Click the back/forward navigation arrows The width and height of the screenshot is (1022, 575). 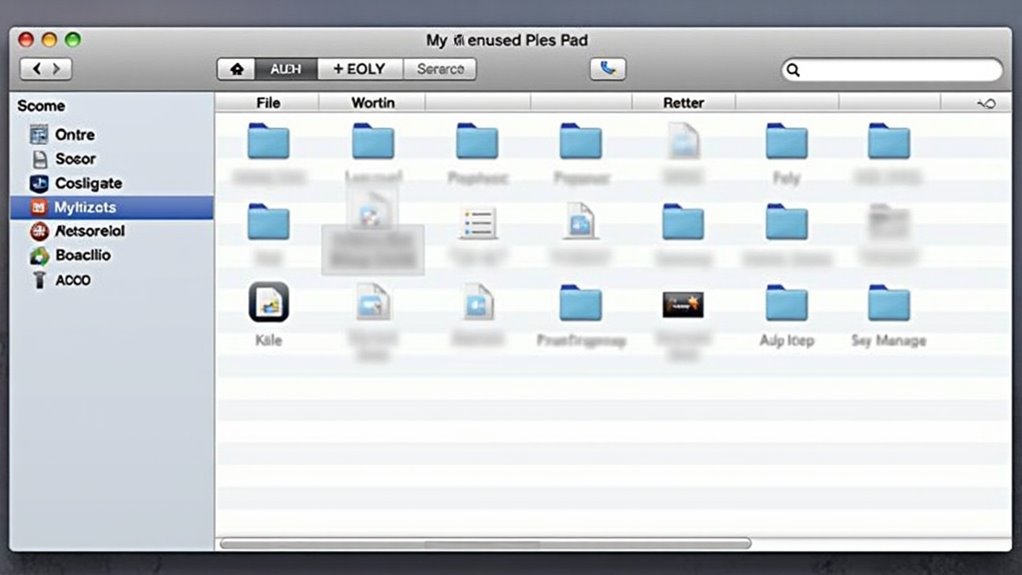tap(46, 69)
